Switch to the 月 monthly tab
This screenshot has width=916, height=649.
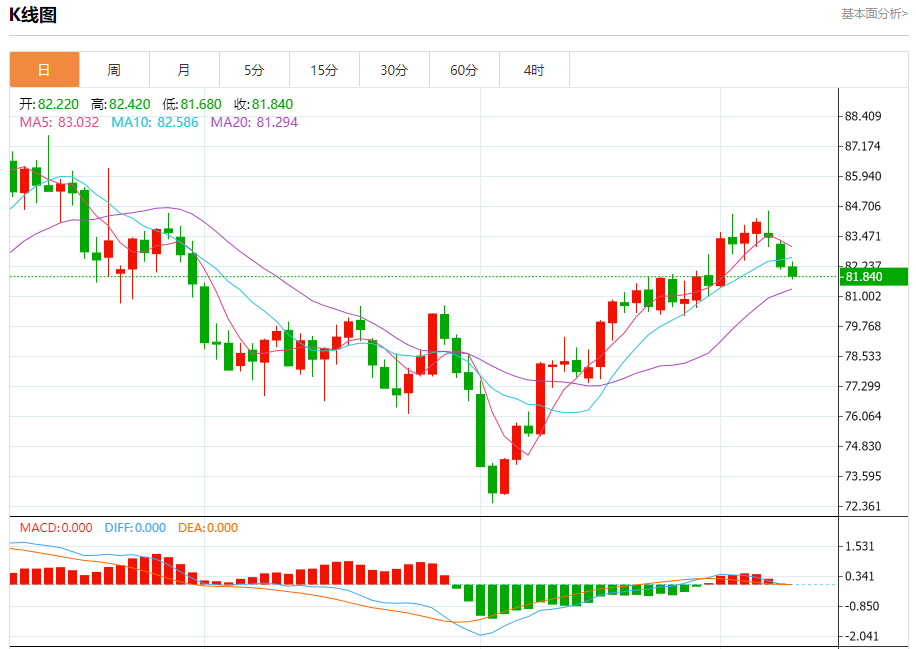point(184,70)
